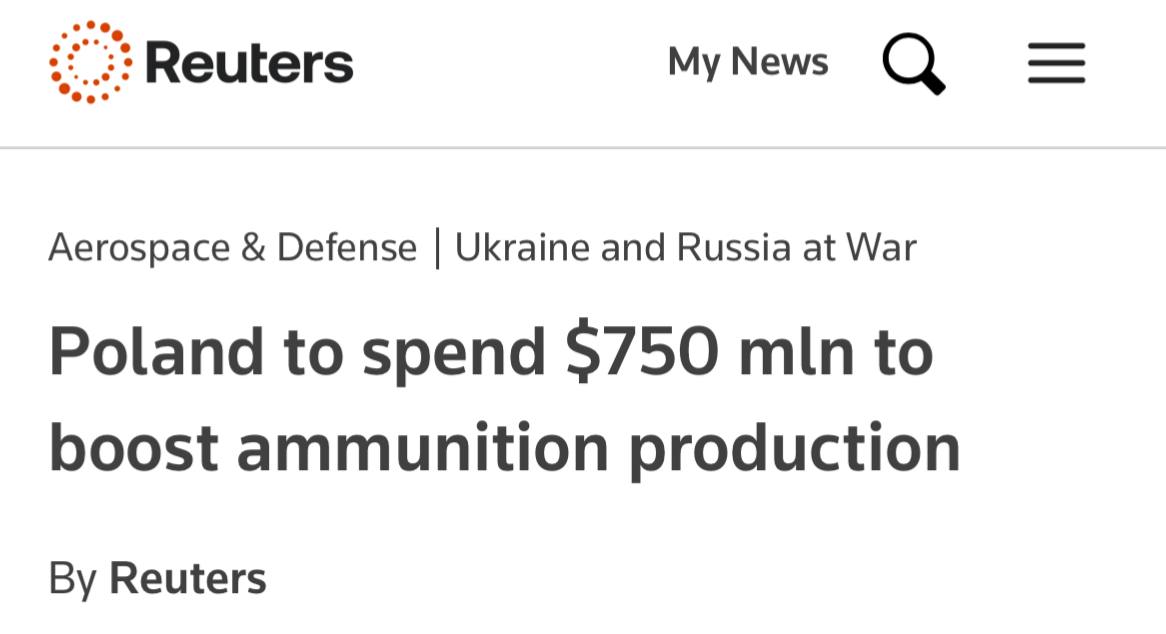Click the word "News" in My News
This screenshot has height=634, width=1166.
779,62
